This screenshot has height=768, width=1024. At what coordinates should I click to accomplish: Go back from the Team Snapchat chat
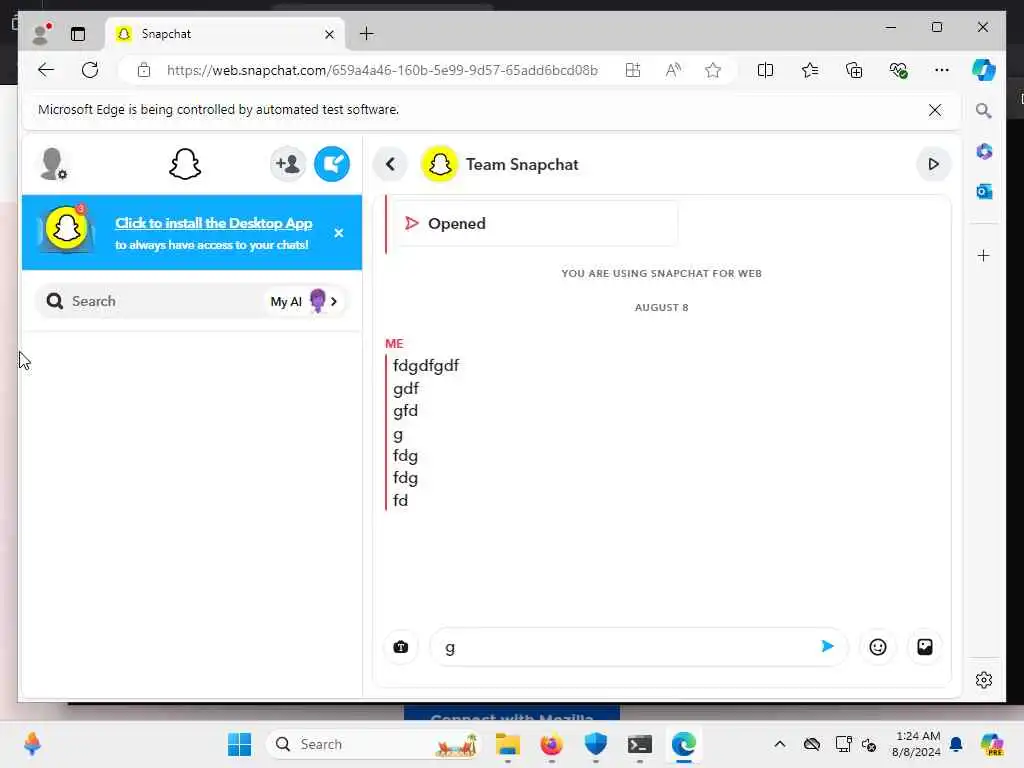tap(390, 164)
